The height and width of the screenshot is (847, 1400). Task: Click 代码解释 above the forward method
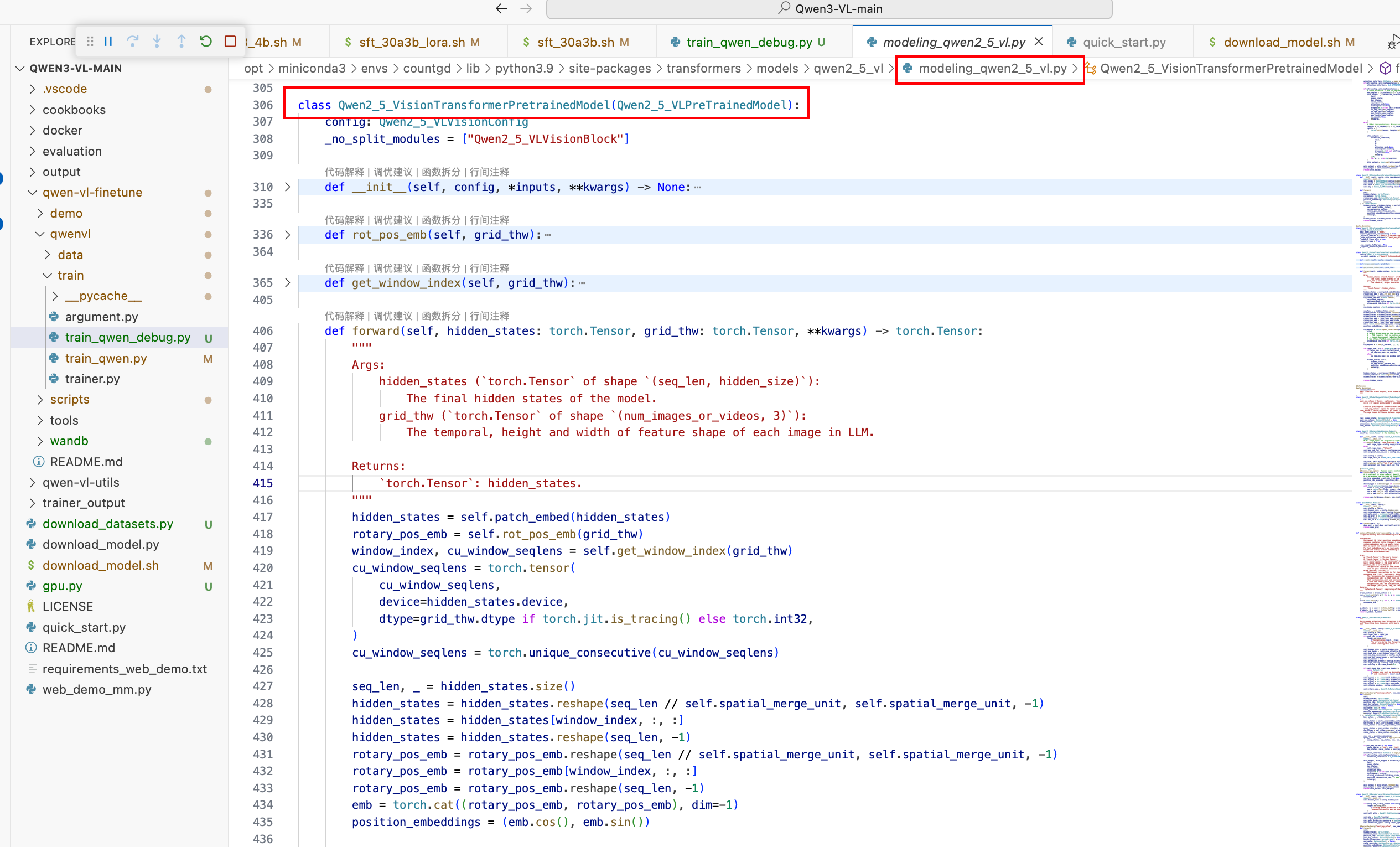click(x=344, y=316)
